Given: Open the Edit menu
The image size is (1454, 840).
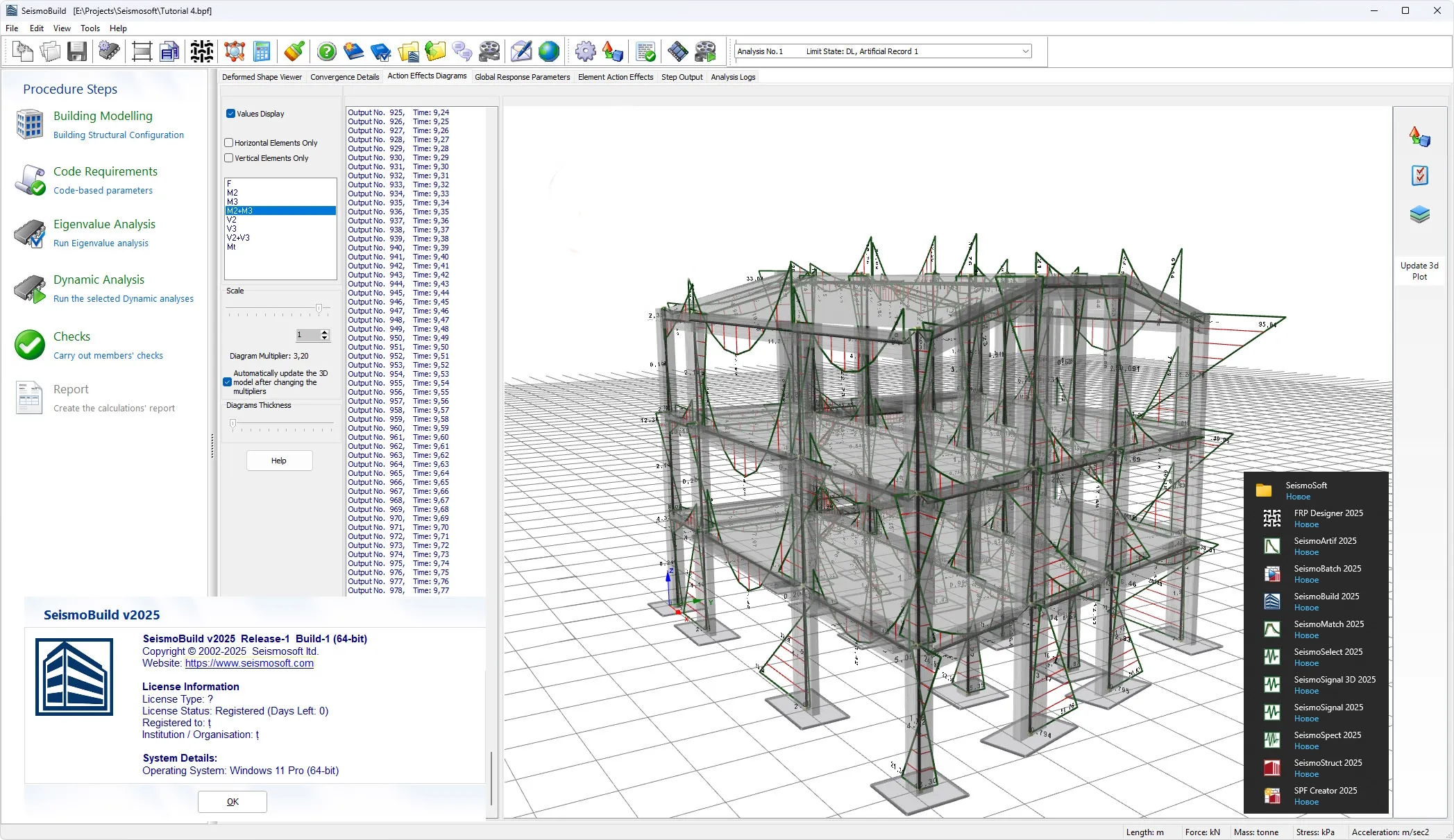Looking at the screenshot, I should 37,28.
